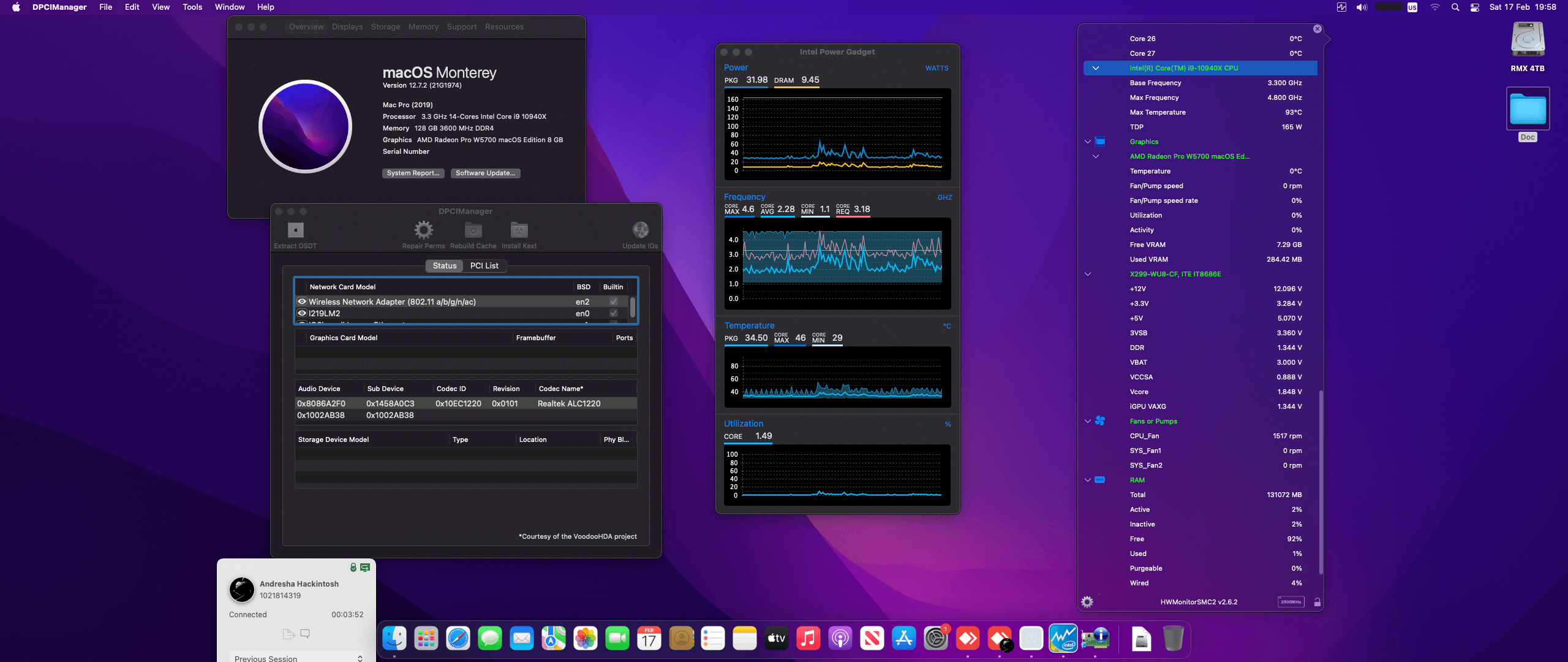Image resolution: width=1568 pixels, height=662 pixels.
Task: Collapse AMD Radeon Pro W5700 sensor list
Action: tap(1096, 156)
